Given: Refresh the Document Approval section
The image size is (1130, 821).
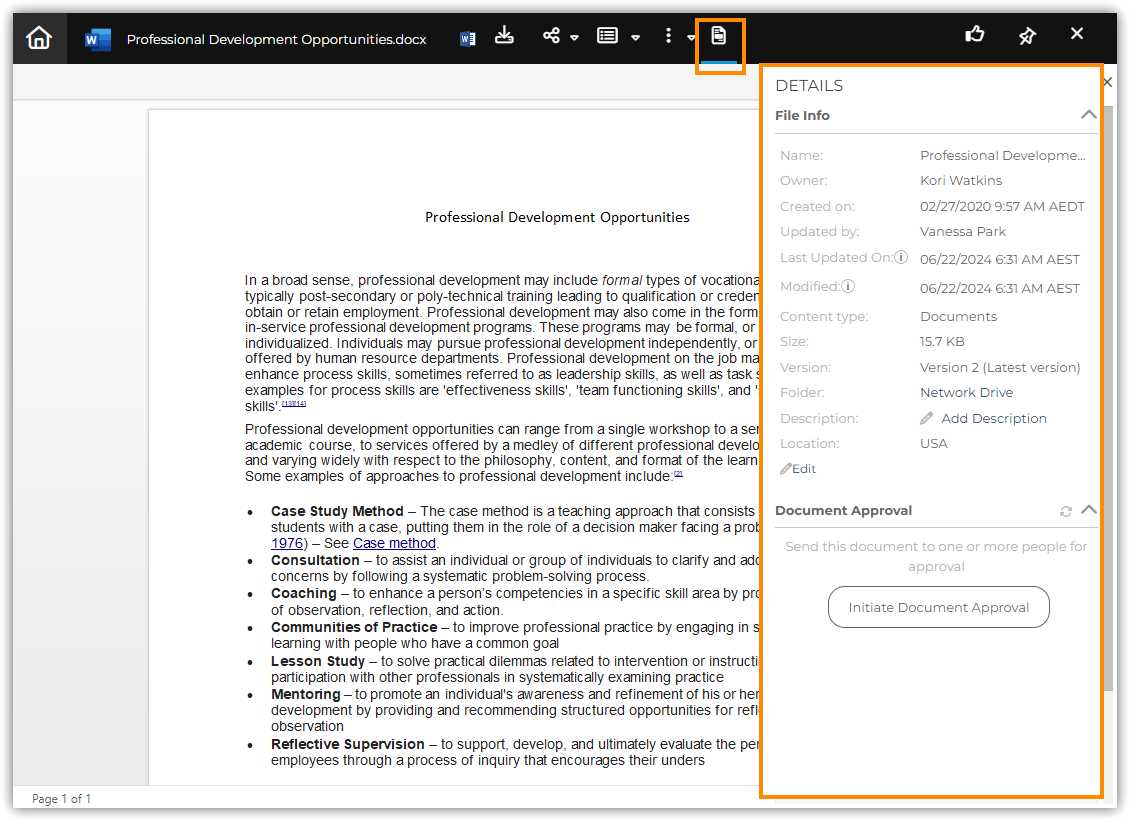Looking at the screenshot, I should pyautogui.click(x=1066, y=511).
